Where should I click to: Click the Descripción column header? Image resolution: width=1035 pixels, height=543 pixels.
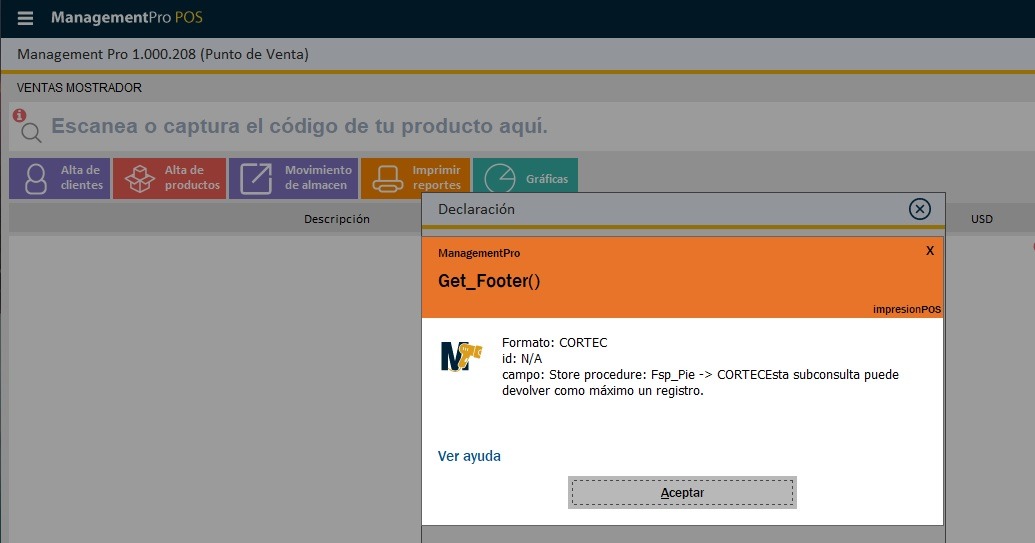337,219
